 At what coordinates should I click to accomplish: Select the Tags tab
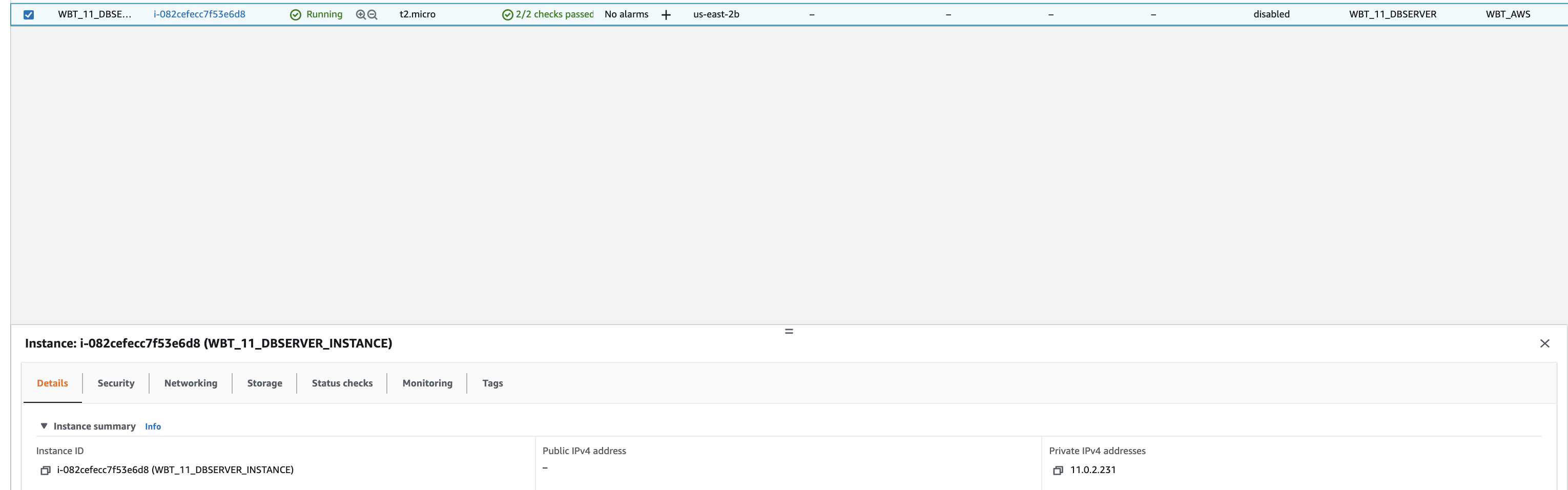point(492,383)
